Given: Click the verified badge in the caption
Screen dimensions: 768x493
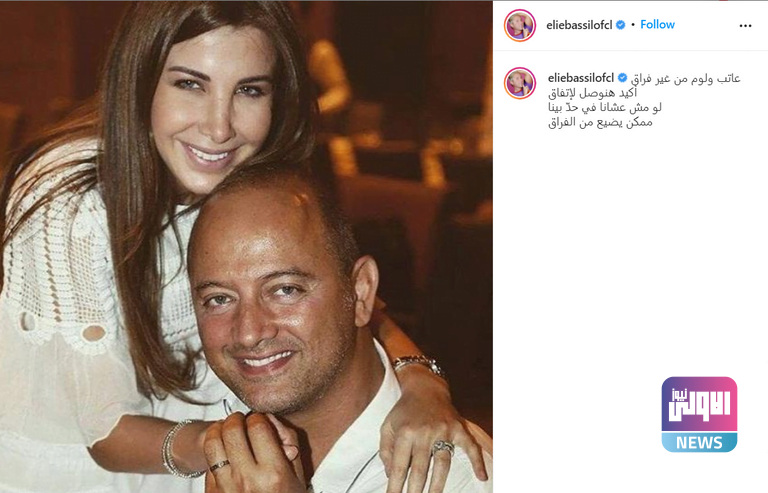Looking at the screenshot, I should [622, 78].
